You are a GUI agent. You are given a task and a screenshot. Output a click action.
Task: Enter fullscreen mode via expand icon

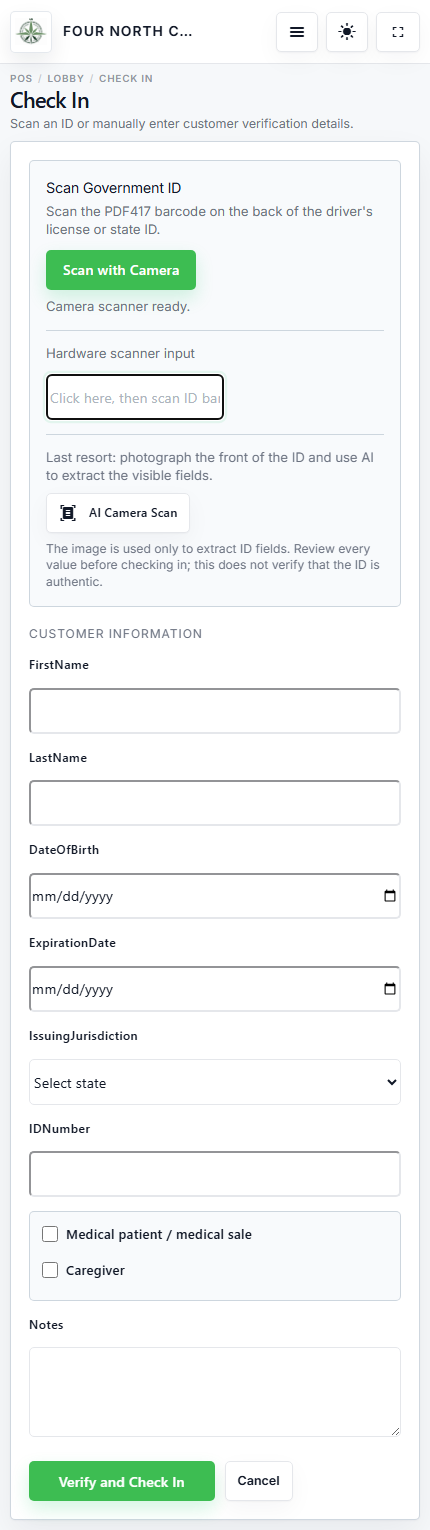point(398,32)
